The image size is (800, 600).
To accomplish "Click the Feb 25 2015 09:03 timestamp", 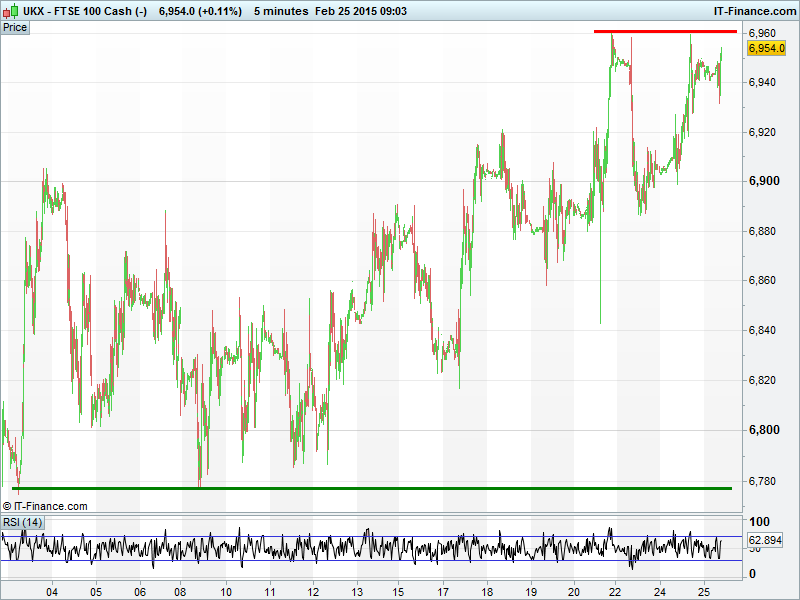I will click(x=374, y=10).
